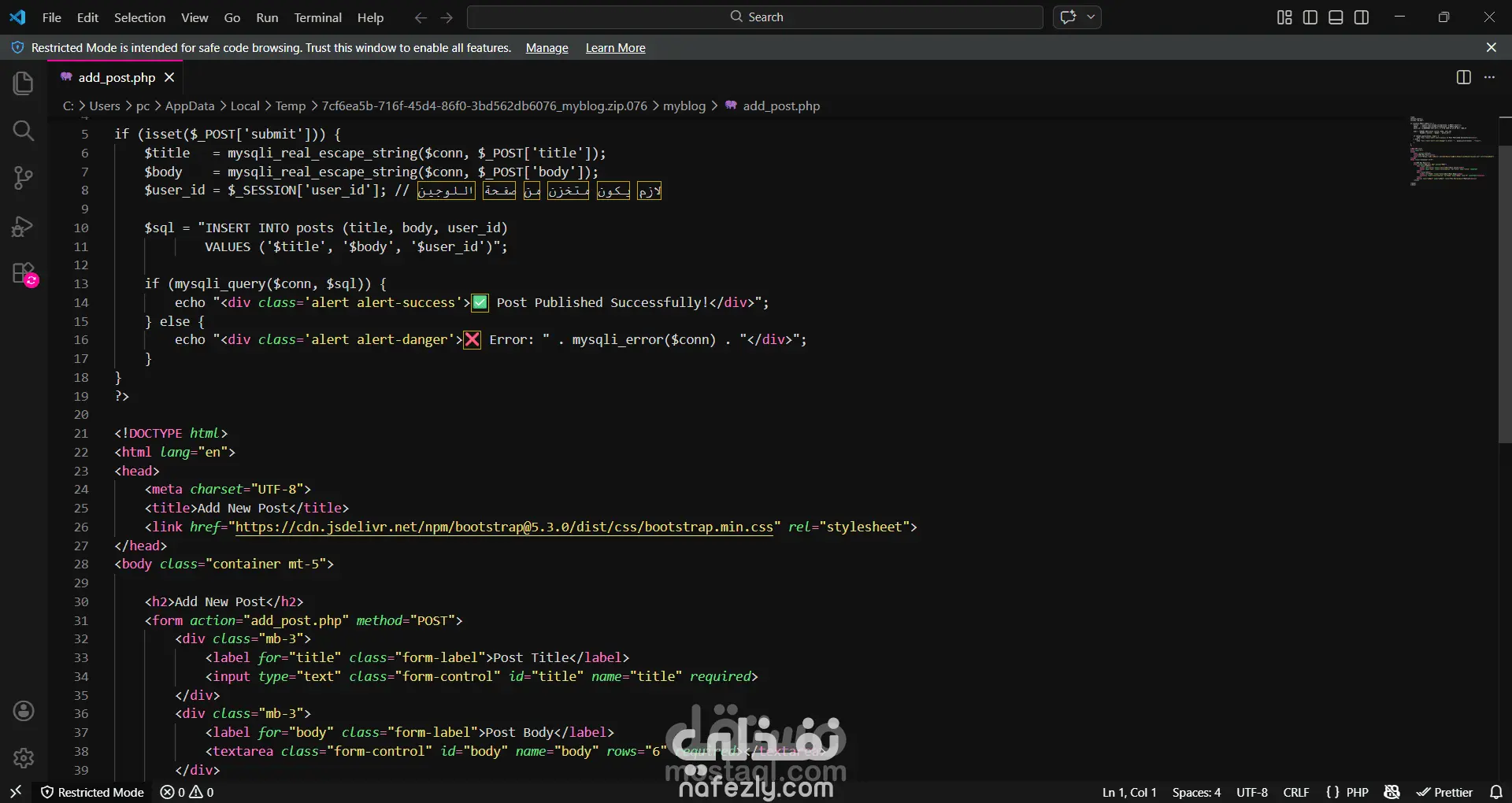The width and height of the screenshot is (1512, 803).
Task: Open the Go menu
Action: [x=232, y=17]
